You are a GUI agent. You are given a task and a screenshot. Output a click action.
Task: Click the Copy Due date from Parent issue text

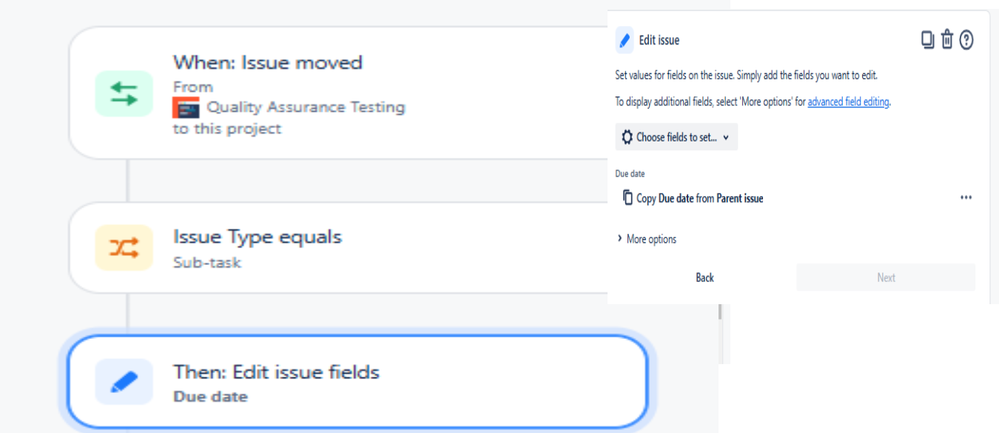click(700, 198)
